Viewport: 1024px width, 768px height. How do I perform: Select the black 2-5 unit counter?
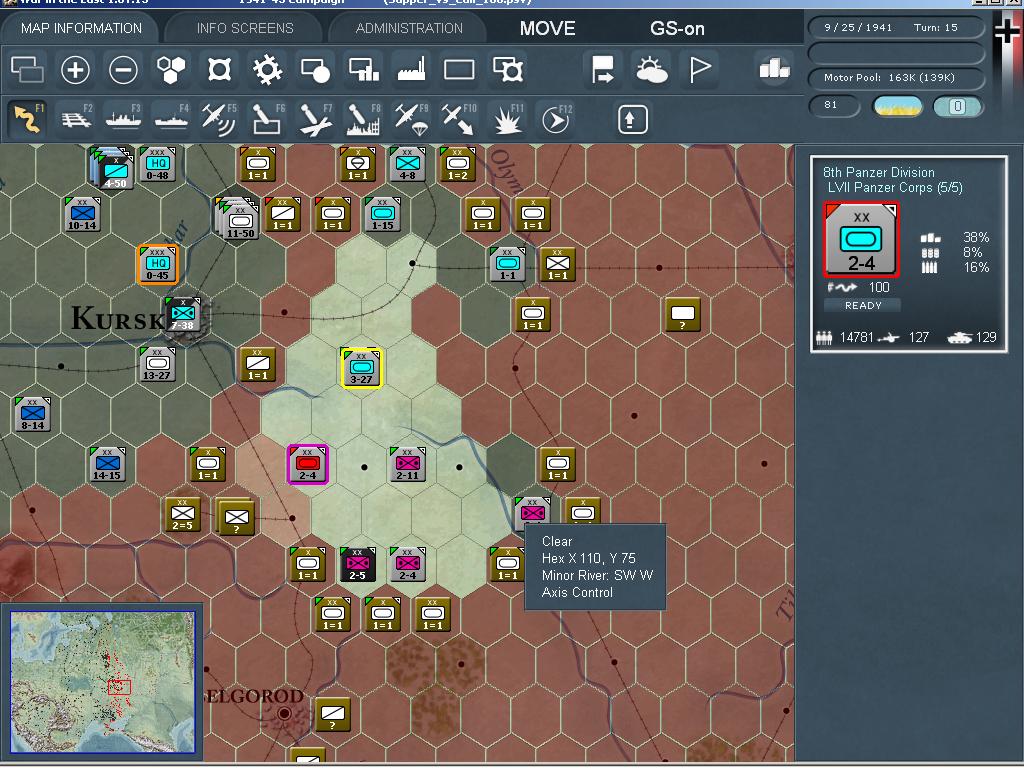coord(357,564)
